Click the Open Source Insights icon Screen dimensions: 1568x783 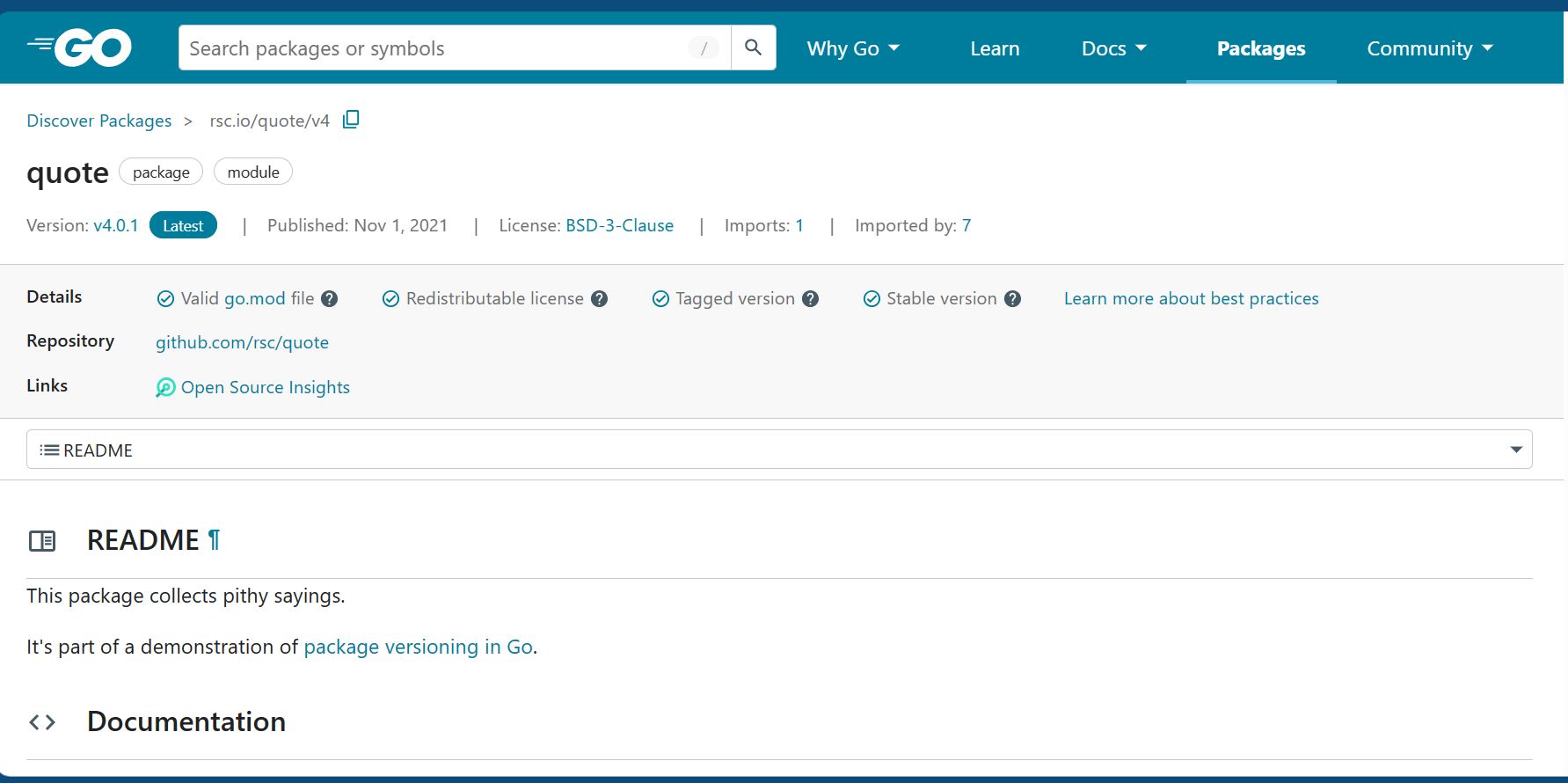(165, 388)
